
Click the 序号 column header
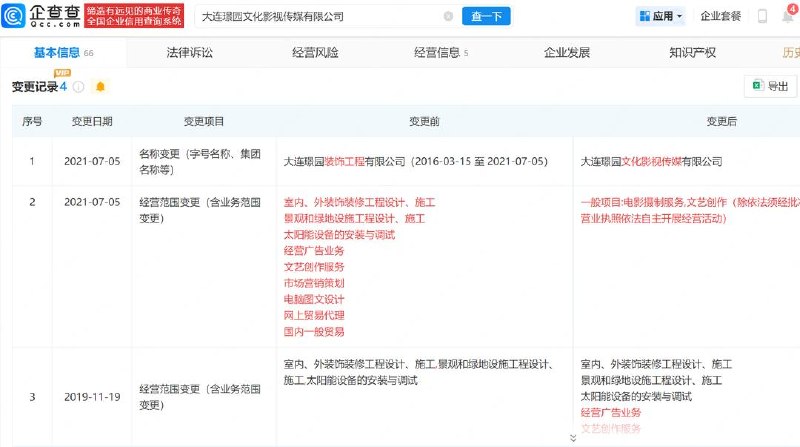(x=32, y=121)
